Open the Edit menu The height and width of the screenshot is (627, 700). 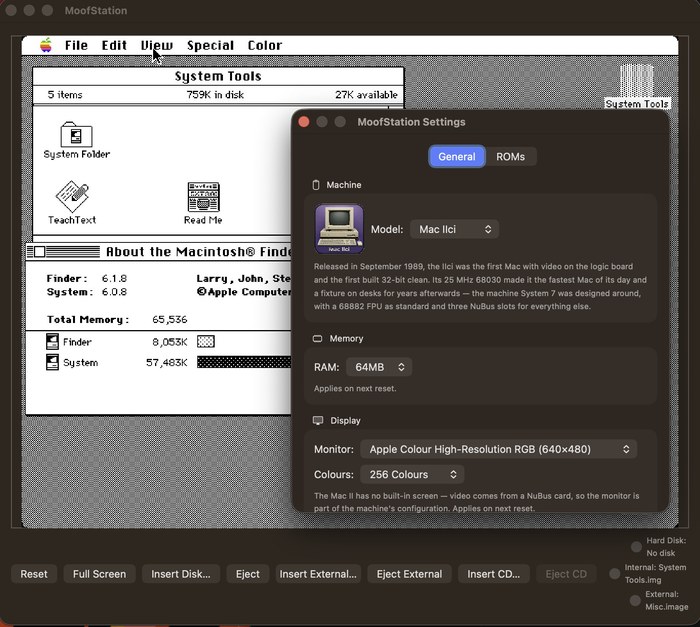[x=114, y=45]
